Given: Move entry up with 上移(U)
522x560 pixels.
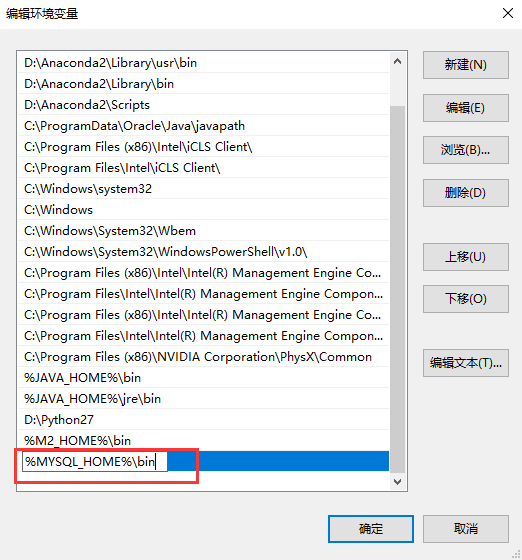Looking at the screenshot, I should tap(466, 257).
